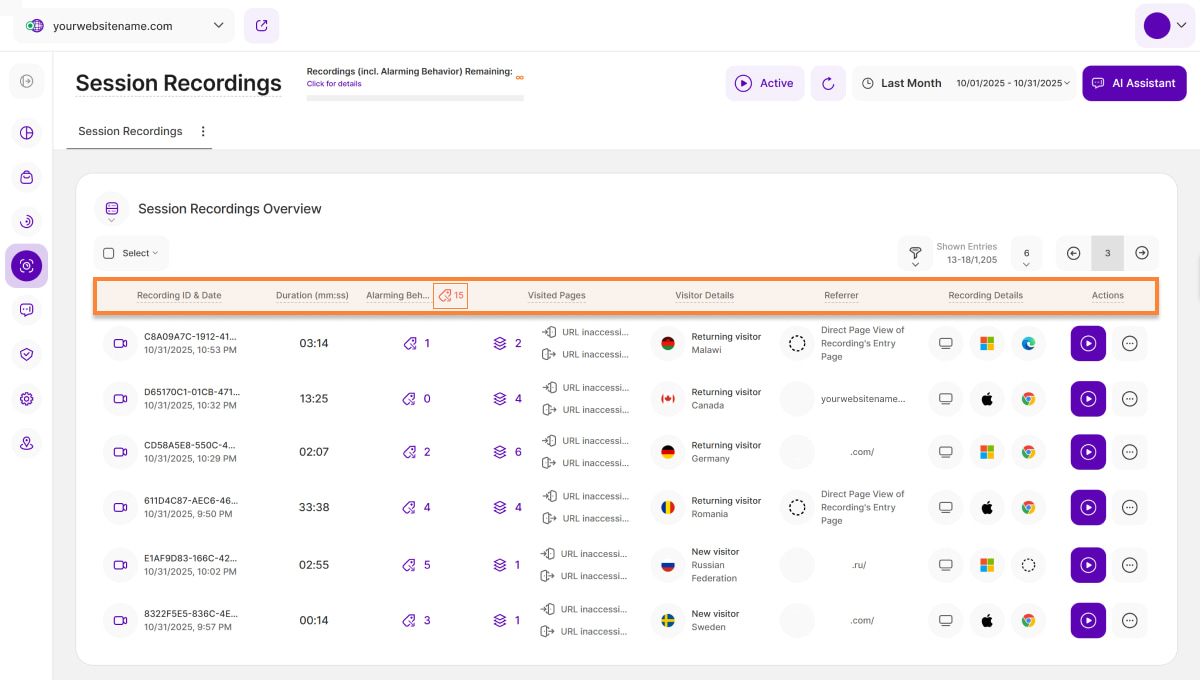Open the three-dot menu beside the Session Recordings tab
This screenshot has height=680, width=1200.
click(x=203, y=131)
